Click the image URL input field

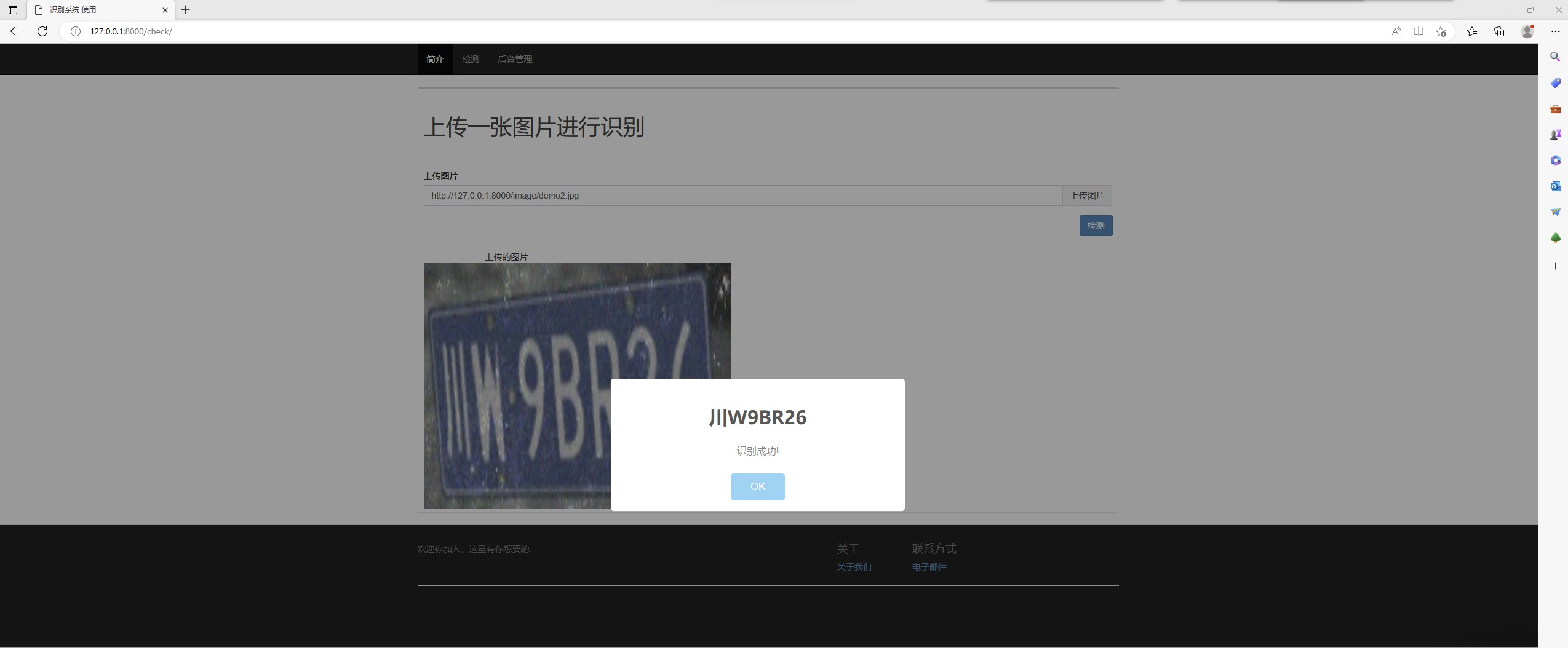coord(742,196)
